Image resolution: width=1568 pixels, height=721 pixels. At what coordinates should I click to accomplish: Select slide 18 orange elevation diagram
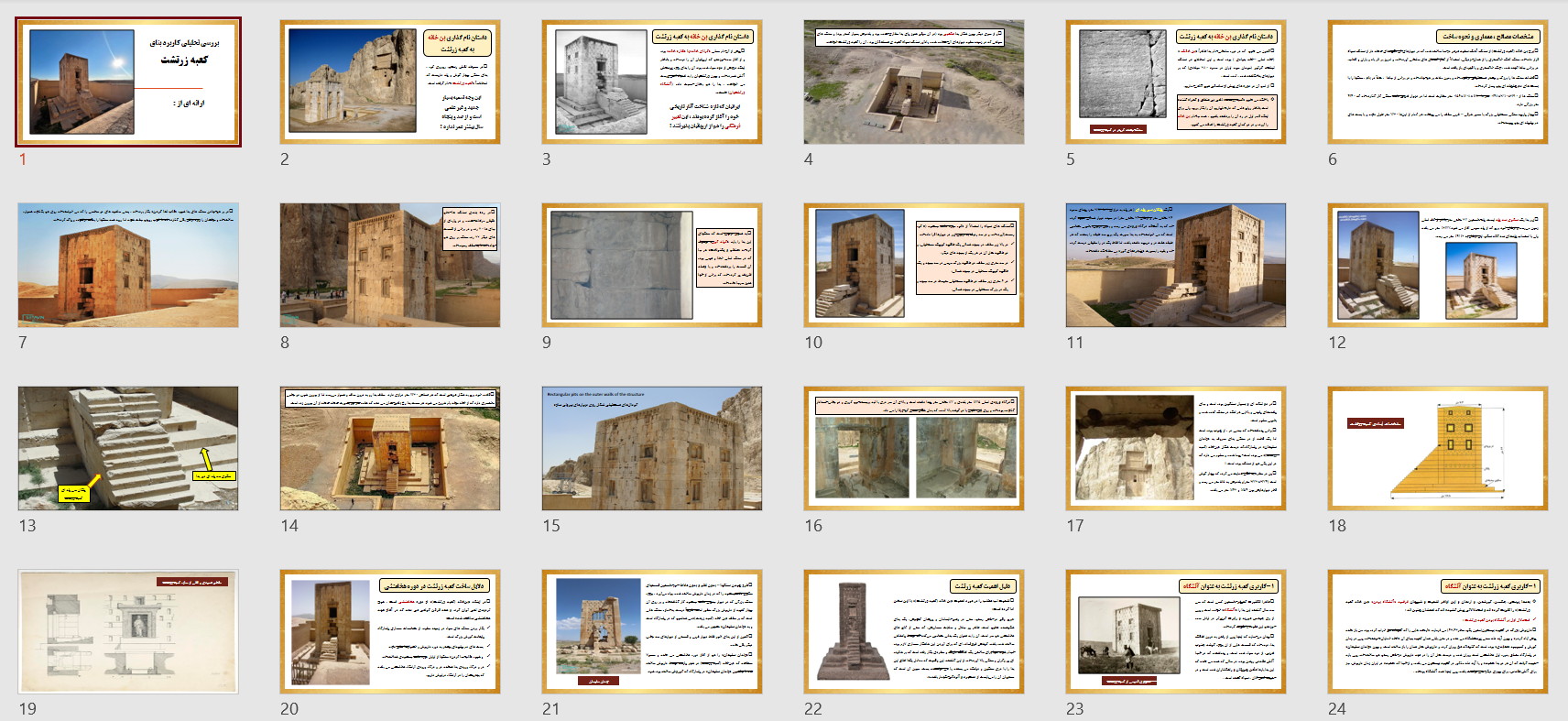tap(1438, 448)
